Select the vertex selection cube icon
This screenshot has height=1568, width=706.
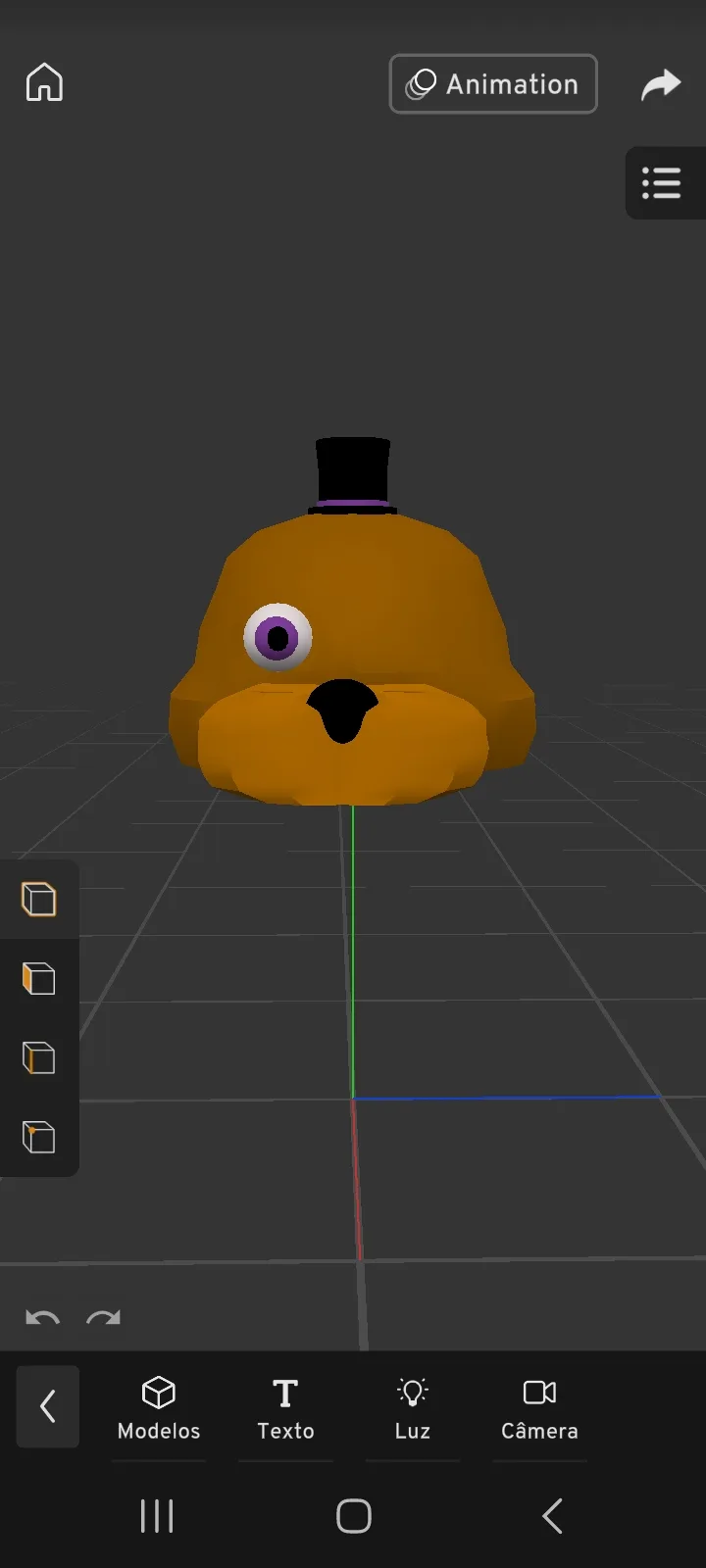(39, 1137)
